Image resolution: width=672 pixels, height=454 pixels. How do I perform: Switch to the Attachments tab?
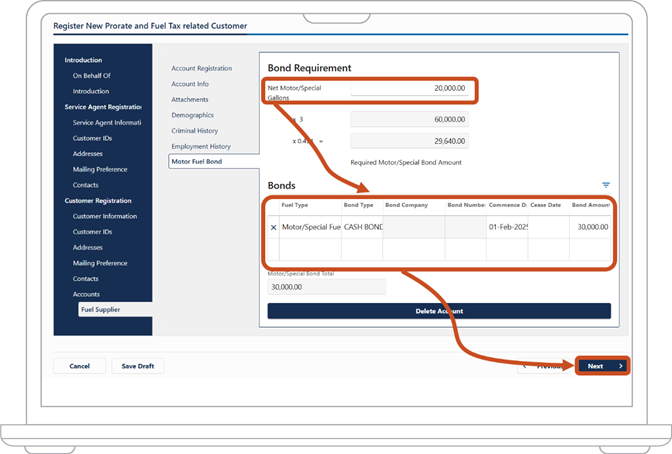click(190, 99)
